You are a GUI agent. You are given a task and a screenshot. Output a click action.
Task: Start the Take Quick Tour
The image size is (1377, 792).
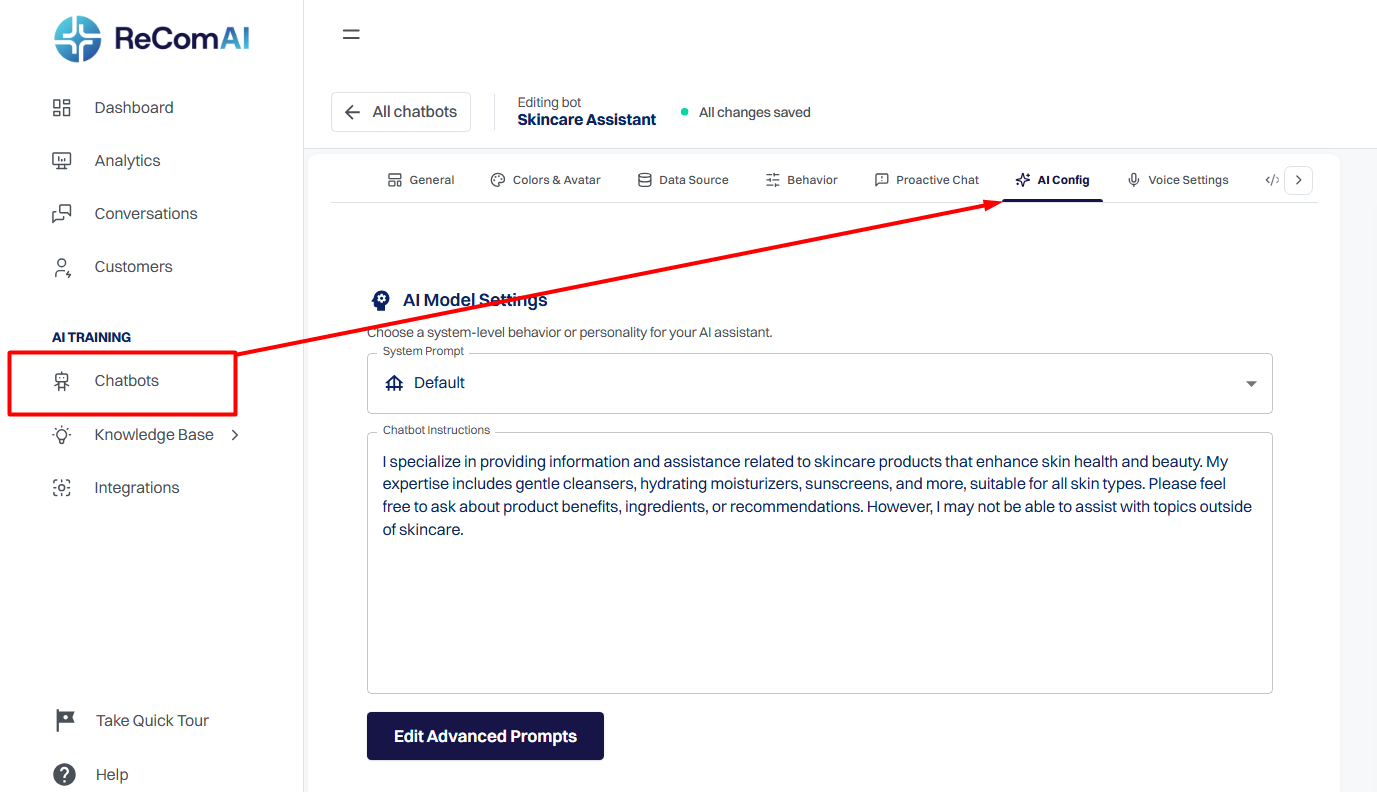[x=152, y=721]
